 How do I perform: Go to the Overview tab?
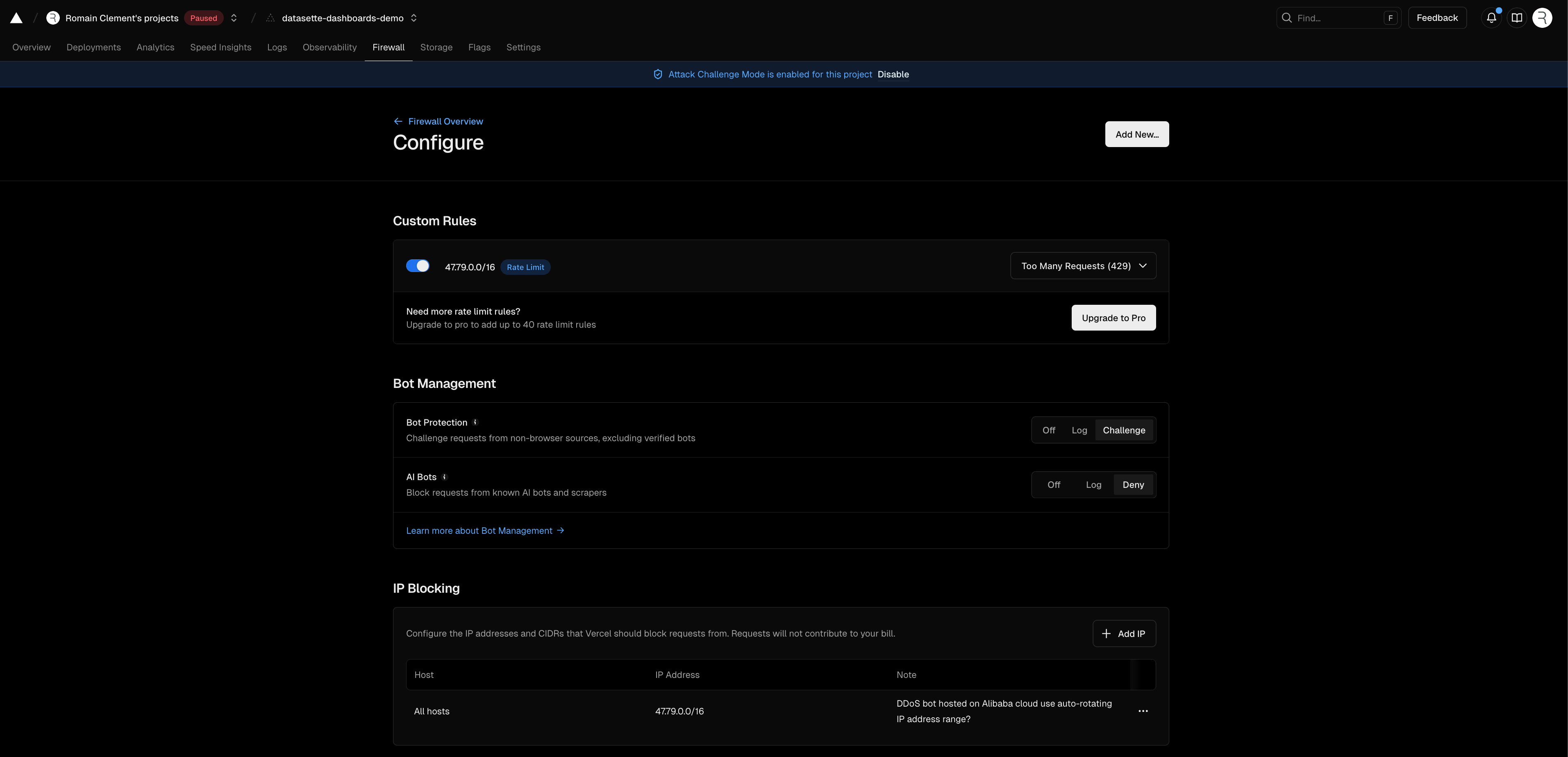(32, 48)
